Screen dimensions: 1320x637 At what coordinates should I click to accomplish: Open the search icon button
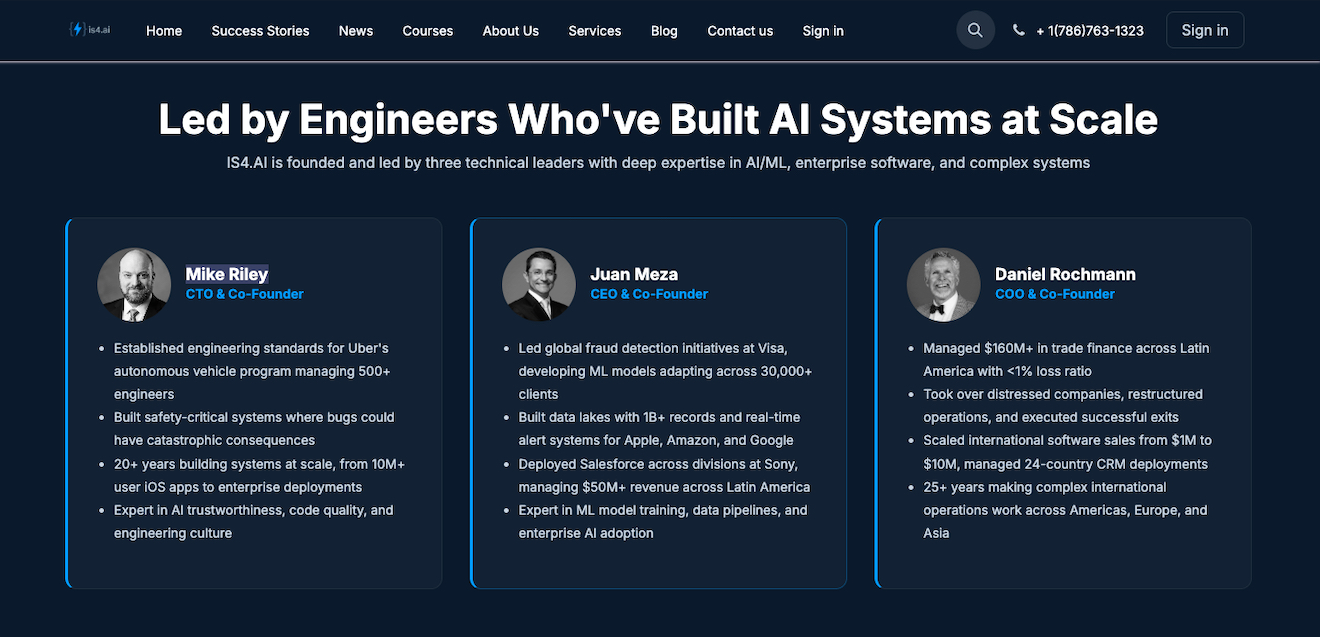pos(975,30)
